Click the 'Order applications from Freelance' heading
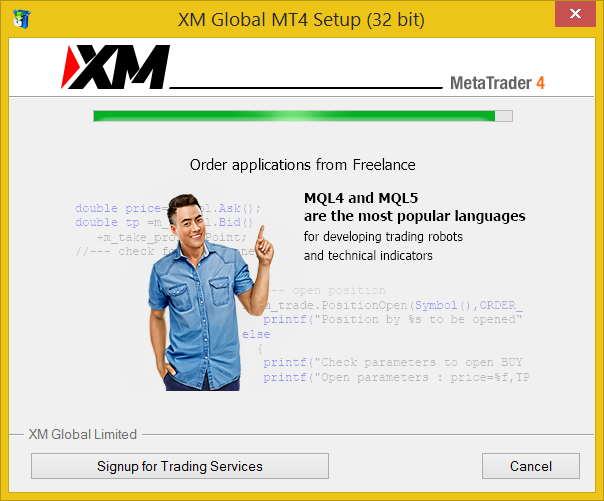Viewport: 604px width, 501px height. [x=303, y=165]
